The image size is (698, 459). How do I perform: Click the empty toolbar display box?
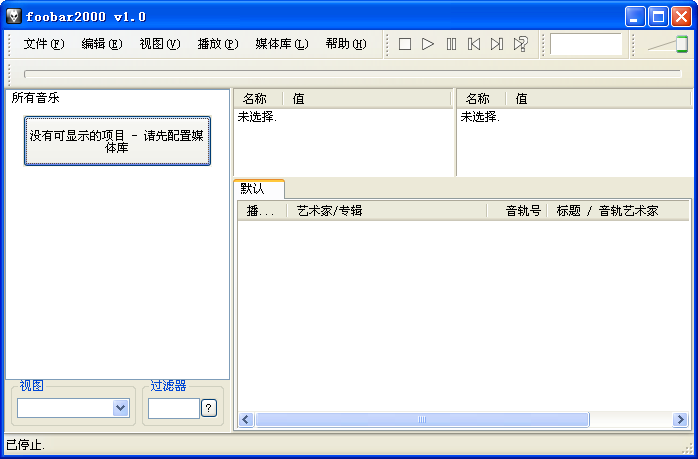tap(586, 44)
